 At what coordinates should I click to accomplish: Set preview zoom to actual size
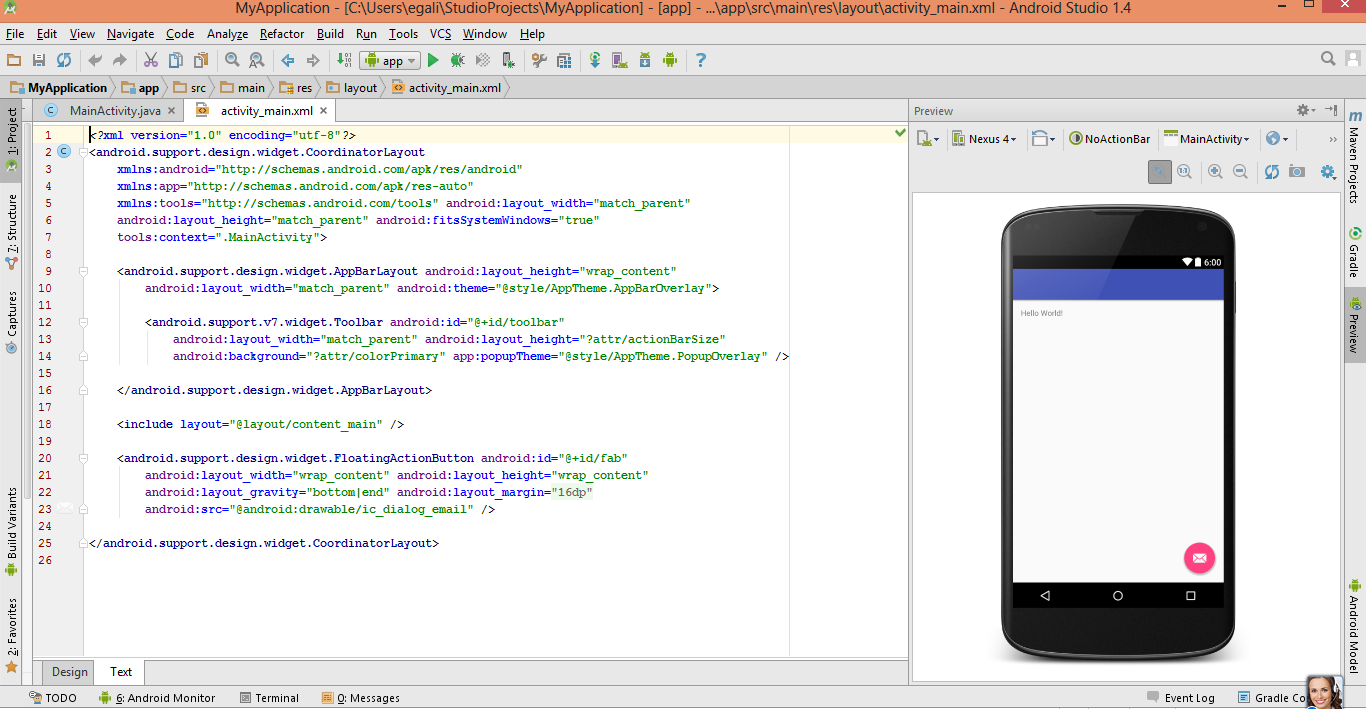coord(1185,172)
